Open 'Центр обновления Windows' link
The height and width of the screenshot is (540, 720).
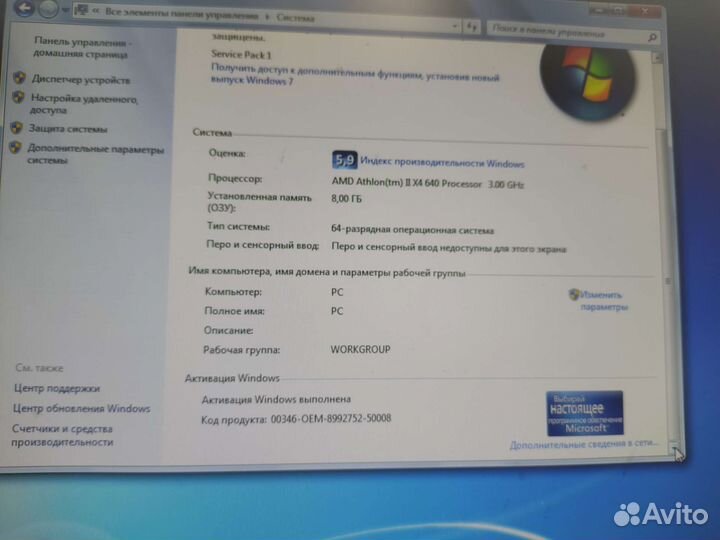(82, 409)
